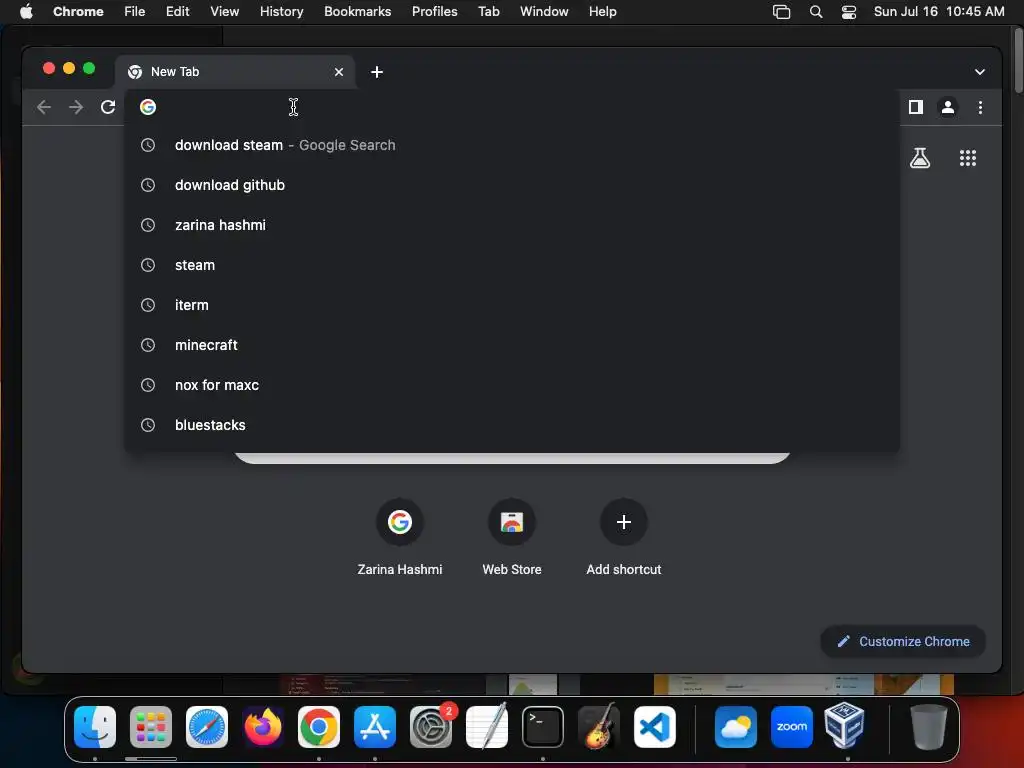This screenshot has height=768, width=1024.
Task: Open the Chrome app menu
Action: [78, 11]
